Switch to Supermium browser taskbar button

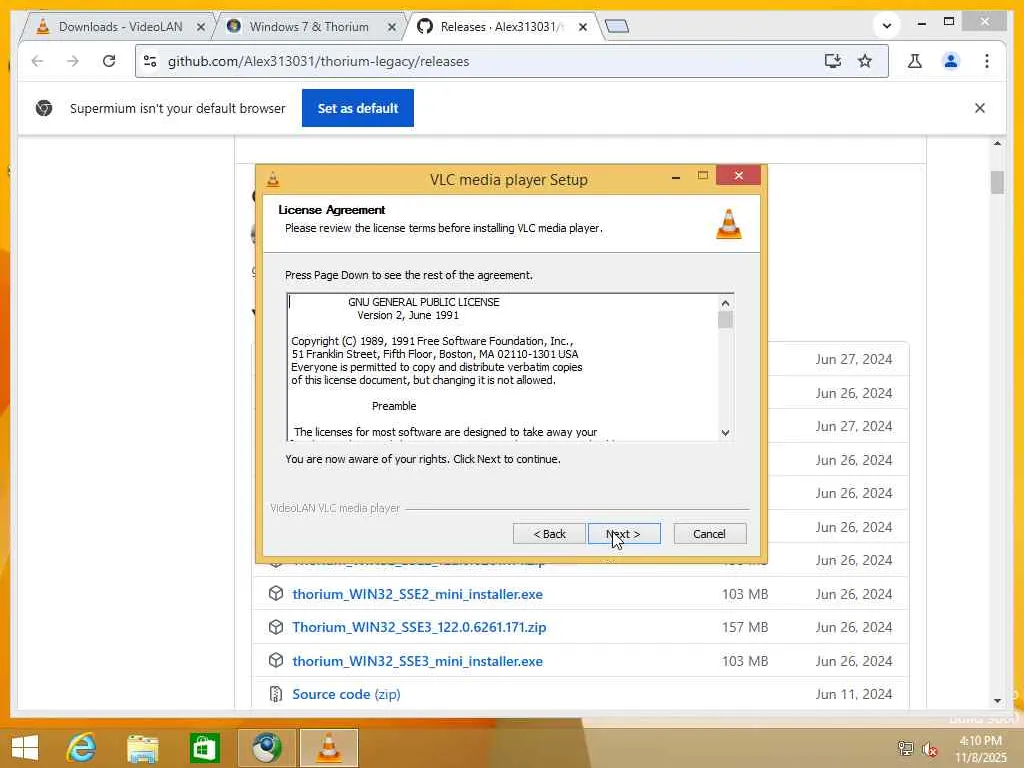pos(266,748)
